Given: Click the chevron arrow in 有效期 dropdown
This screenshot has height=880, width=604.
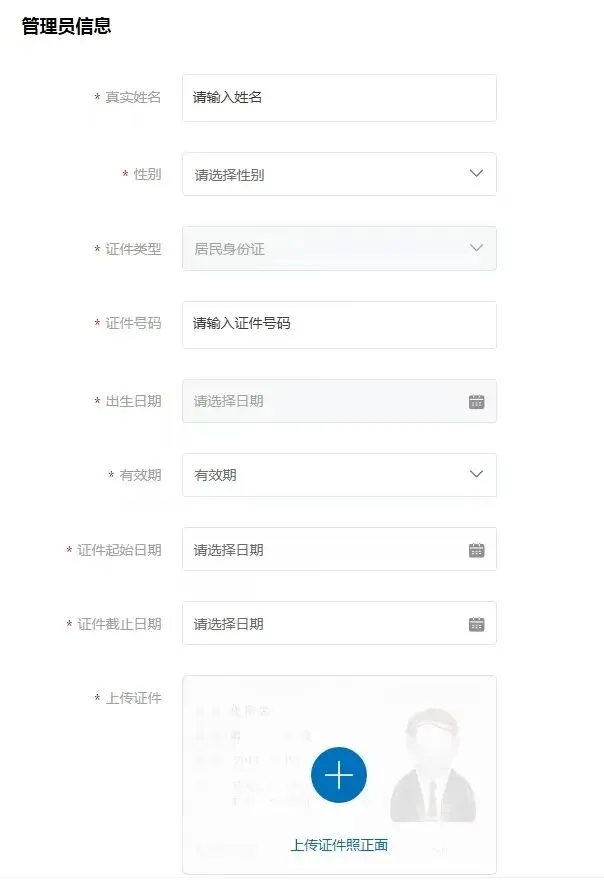Looking at the screenshot, I should pyautogui.click(x=476, y=474).
